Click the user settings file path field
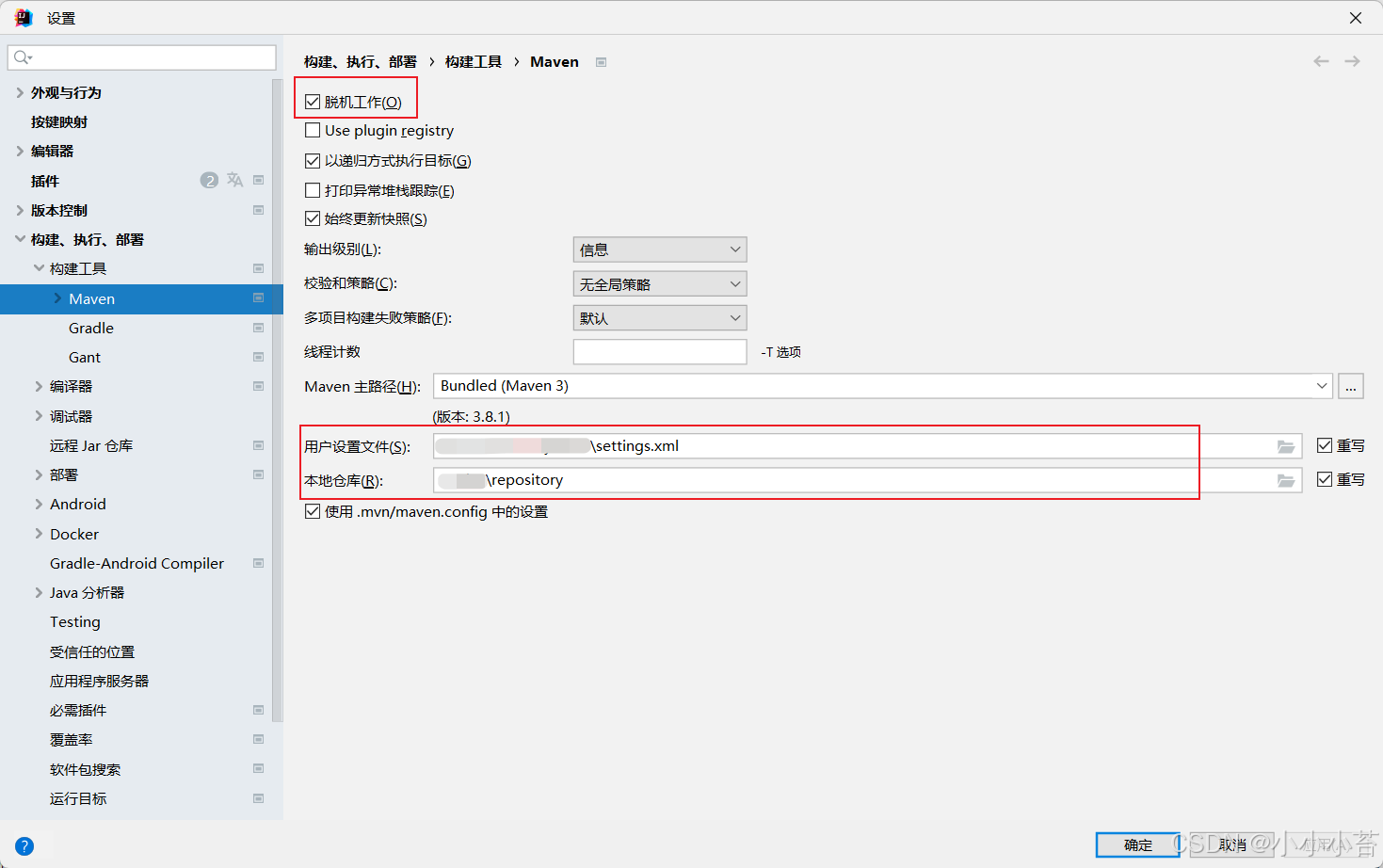 (868, 446)
